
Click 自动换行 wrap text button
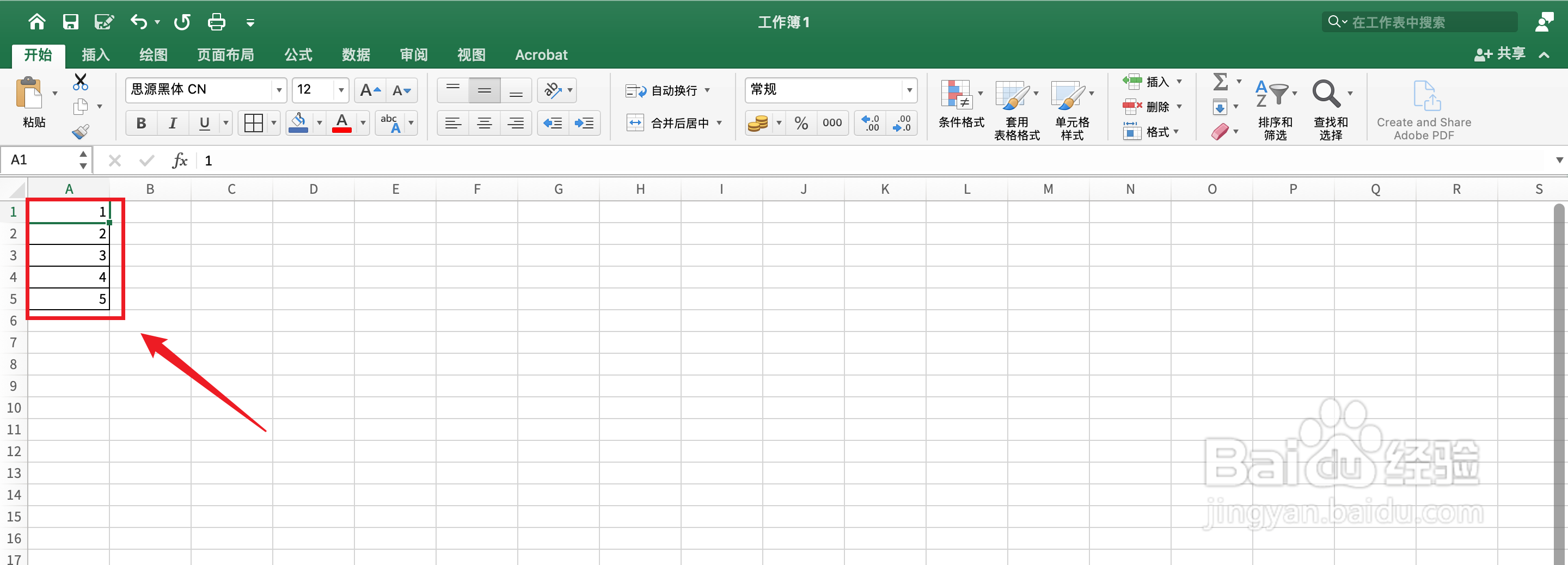click(661, 91)
